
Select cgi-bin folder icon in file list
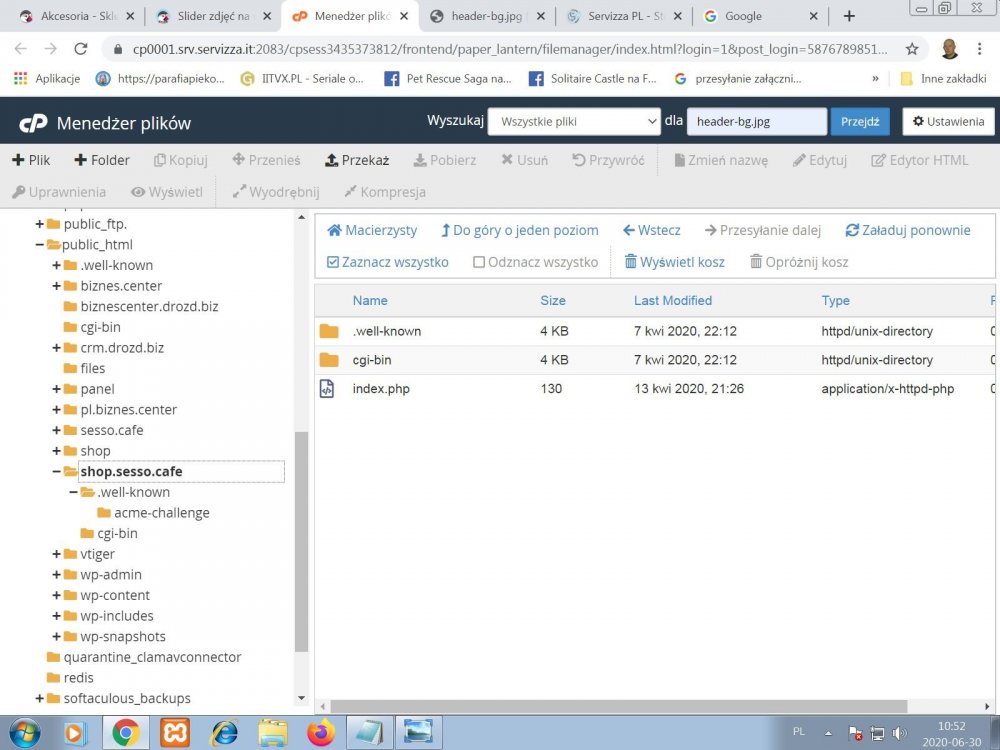(x=329, y=360)
